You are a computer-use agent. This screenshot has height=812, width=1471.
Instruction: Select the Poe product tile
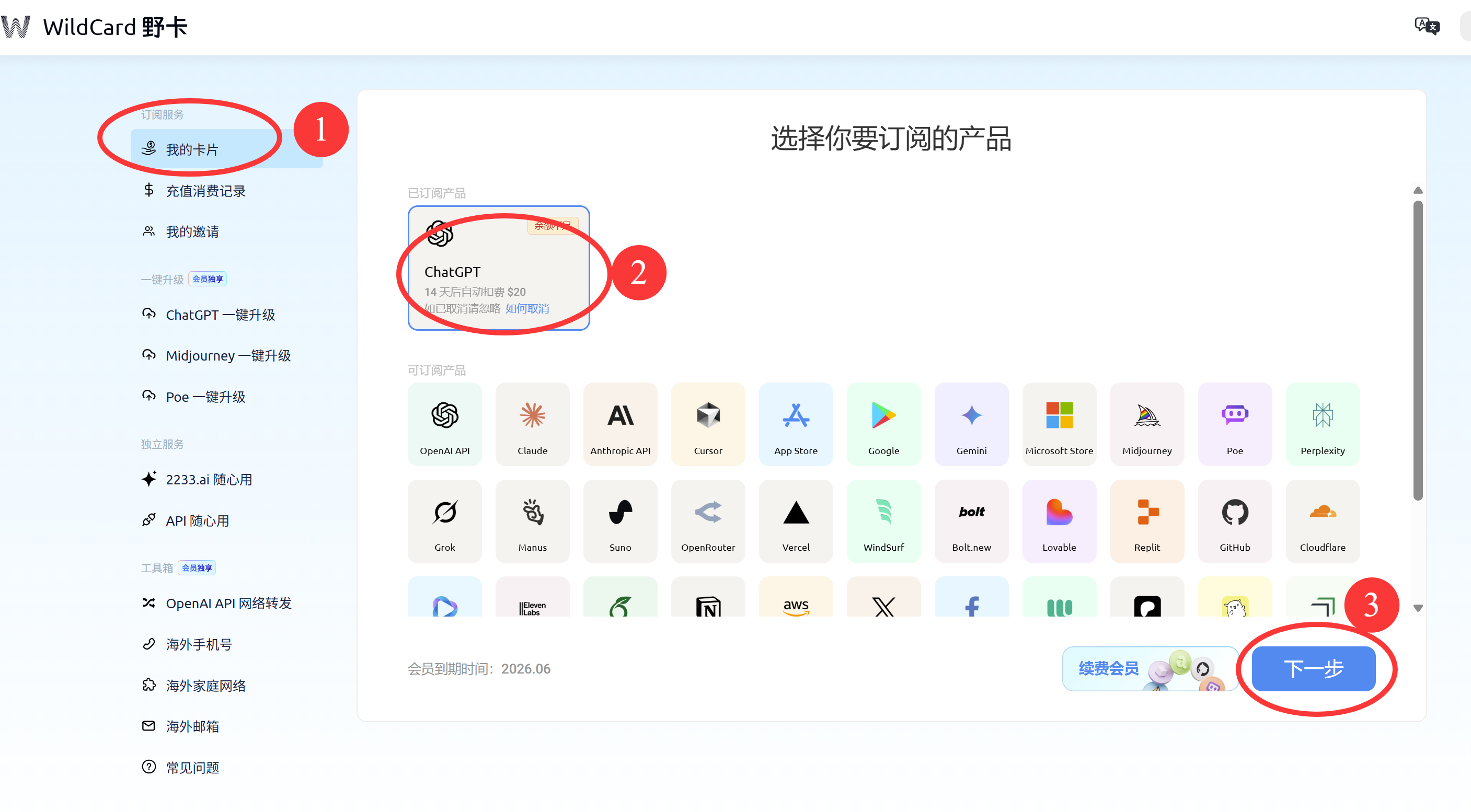click(1235, 424)
